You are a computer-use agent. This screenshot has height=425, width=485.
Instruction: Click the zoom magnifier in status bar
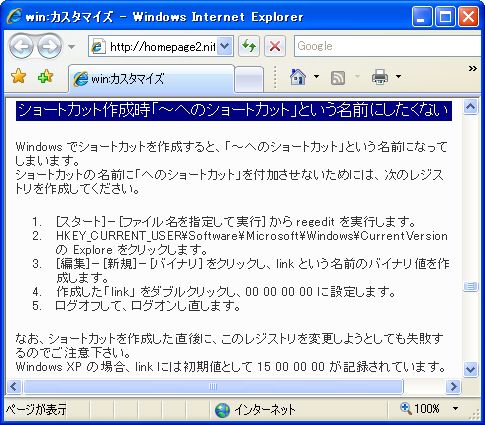pyautogui.click(x=405, y=408)
